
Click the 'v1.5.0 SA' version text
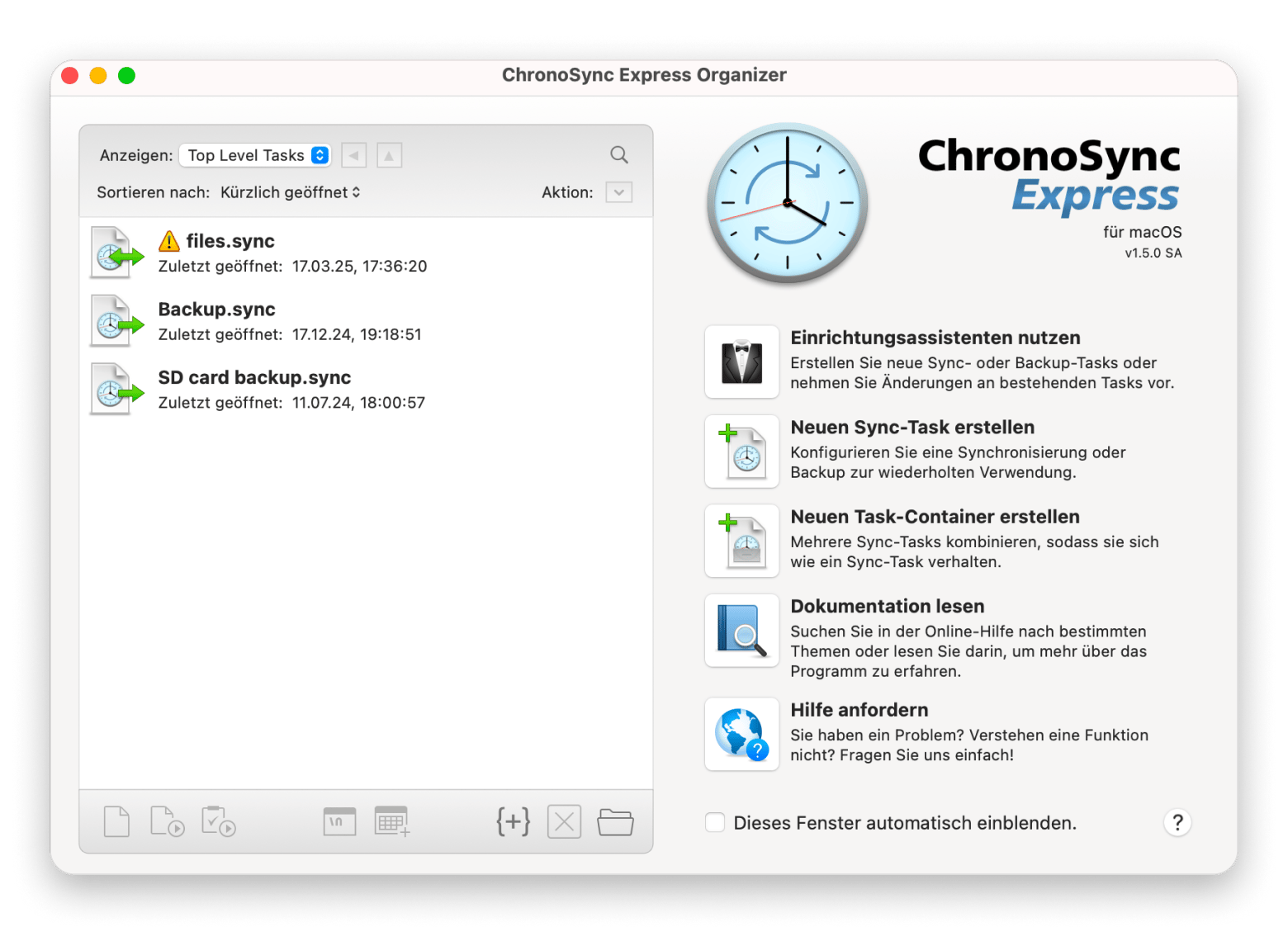(1153, 253)
